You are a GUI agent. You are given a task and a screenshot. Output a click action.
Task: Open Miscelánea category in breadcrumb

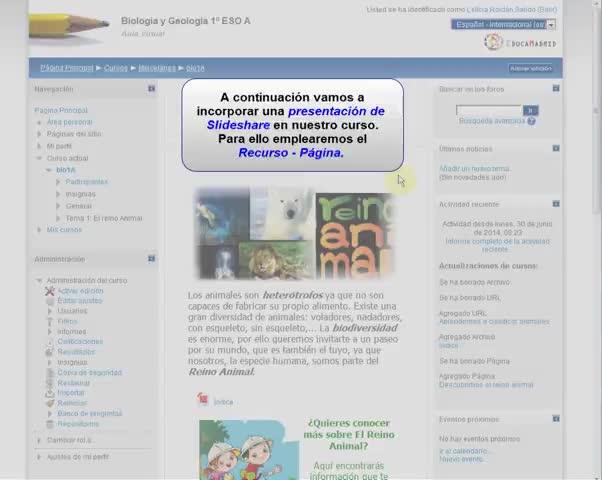157,68
